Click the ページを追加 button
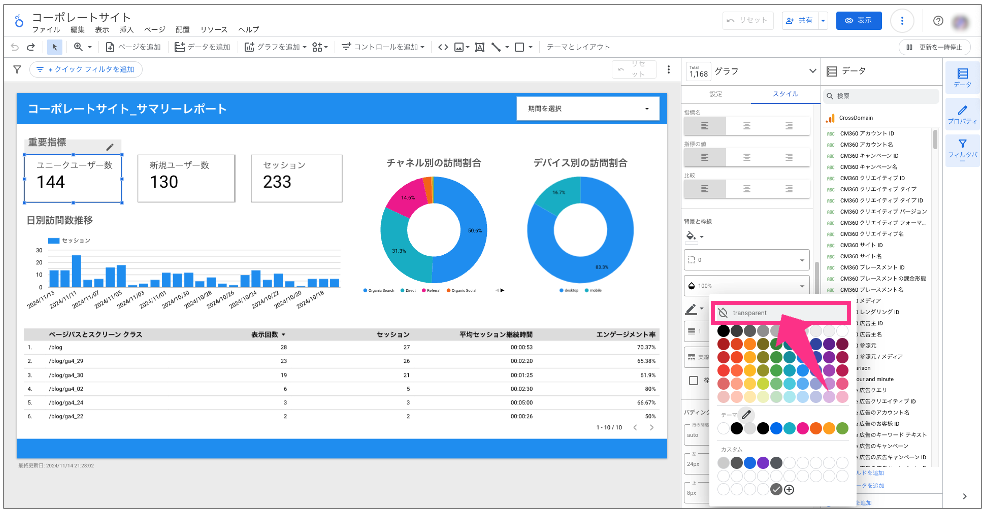Viewport: 986px width, 515px height. [133, 47]
